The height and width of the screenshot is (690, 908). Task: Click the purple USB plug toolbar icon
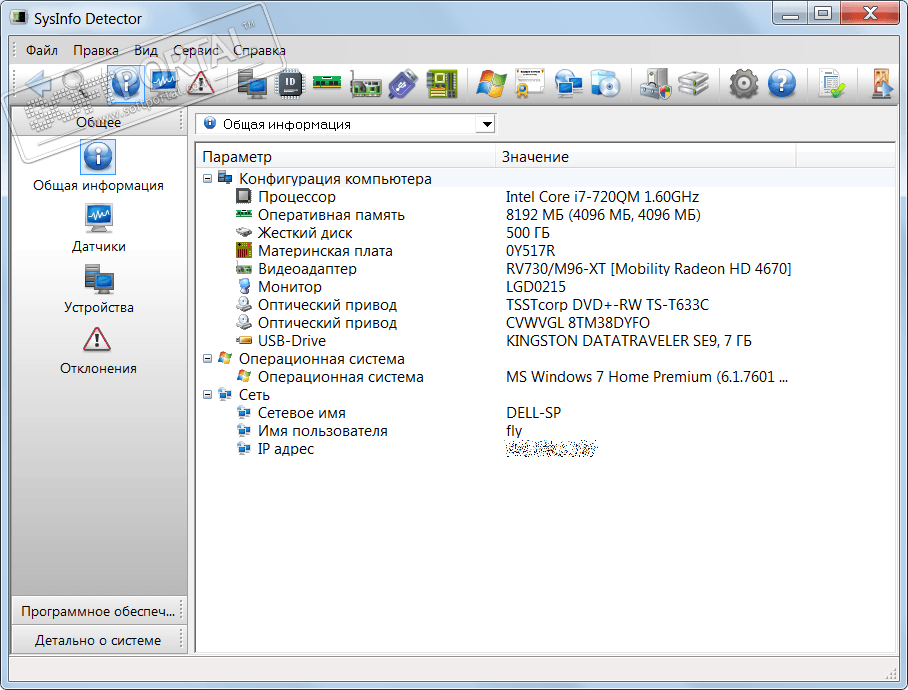[x=404, y=84]
